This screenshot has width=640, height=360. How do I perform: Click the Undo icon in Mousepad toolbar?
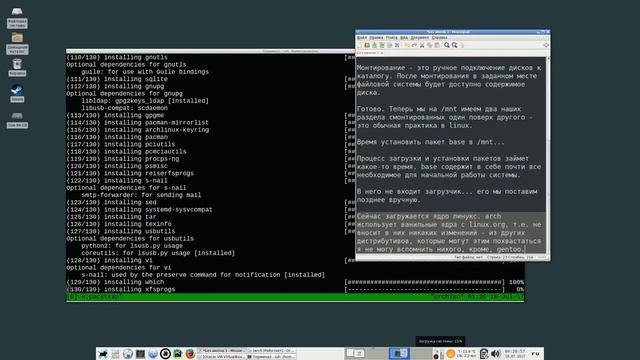click(x=407, y=45)
